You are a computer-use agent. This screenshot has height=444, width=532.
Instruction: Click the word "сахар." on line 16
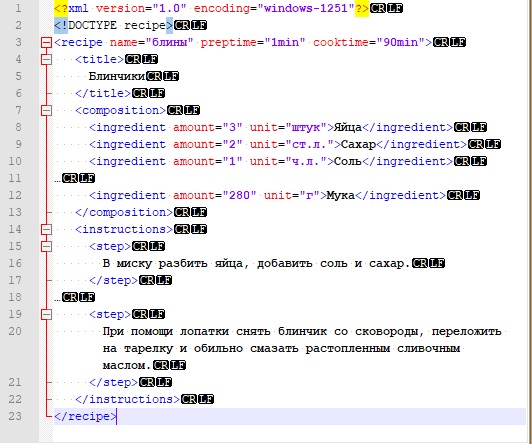point(390,264)
